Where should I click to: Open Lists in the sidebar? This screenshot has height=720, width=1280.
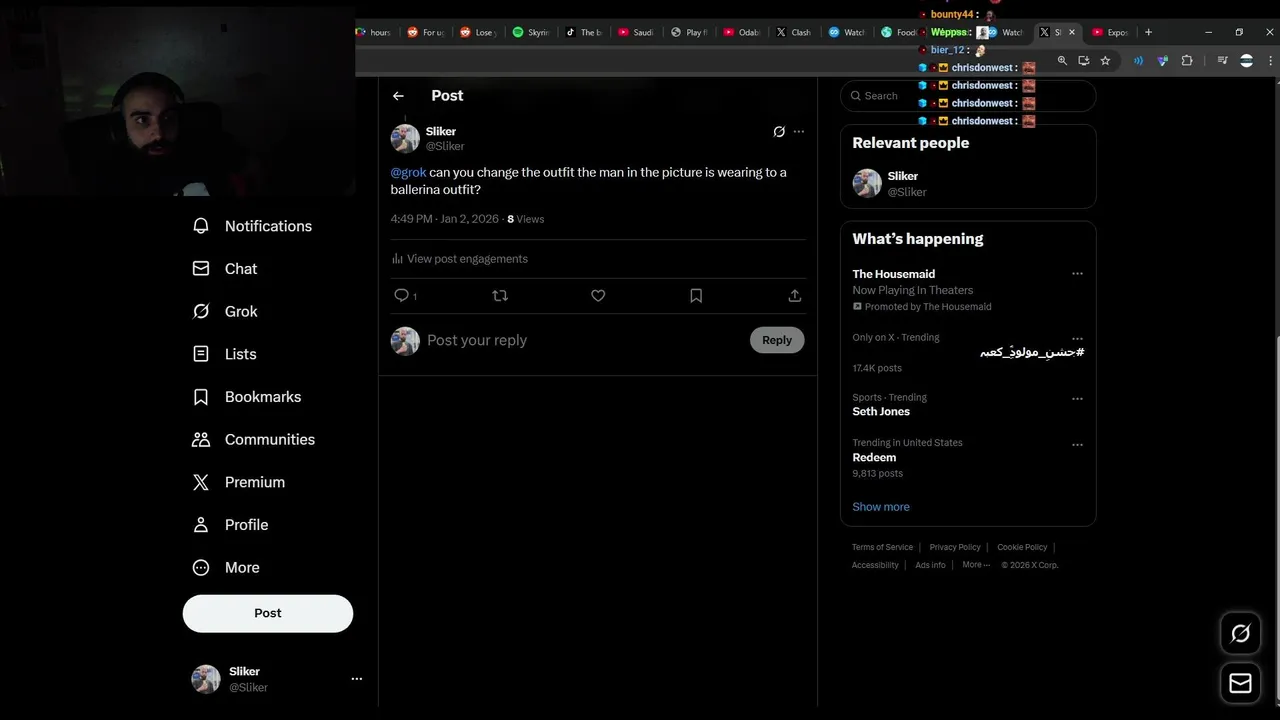(224, 354)
